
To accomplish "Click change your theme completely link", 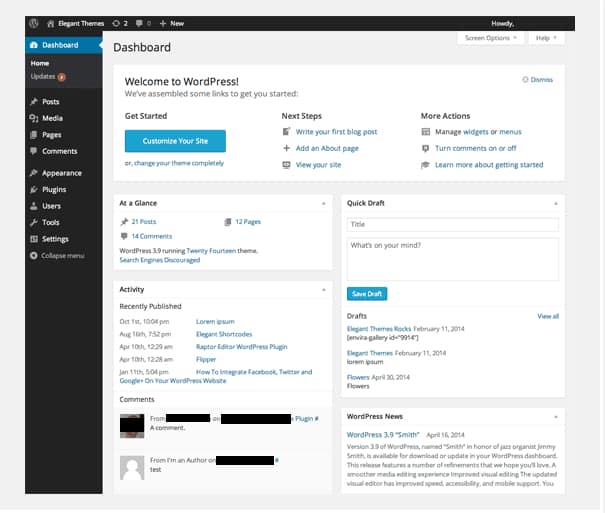I will [x=179, y=163].
